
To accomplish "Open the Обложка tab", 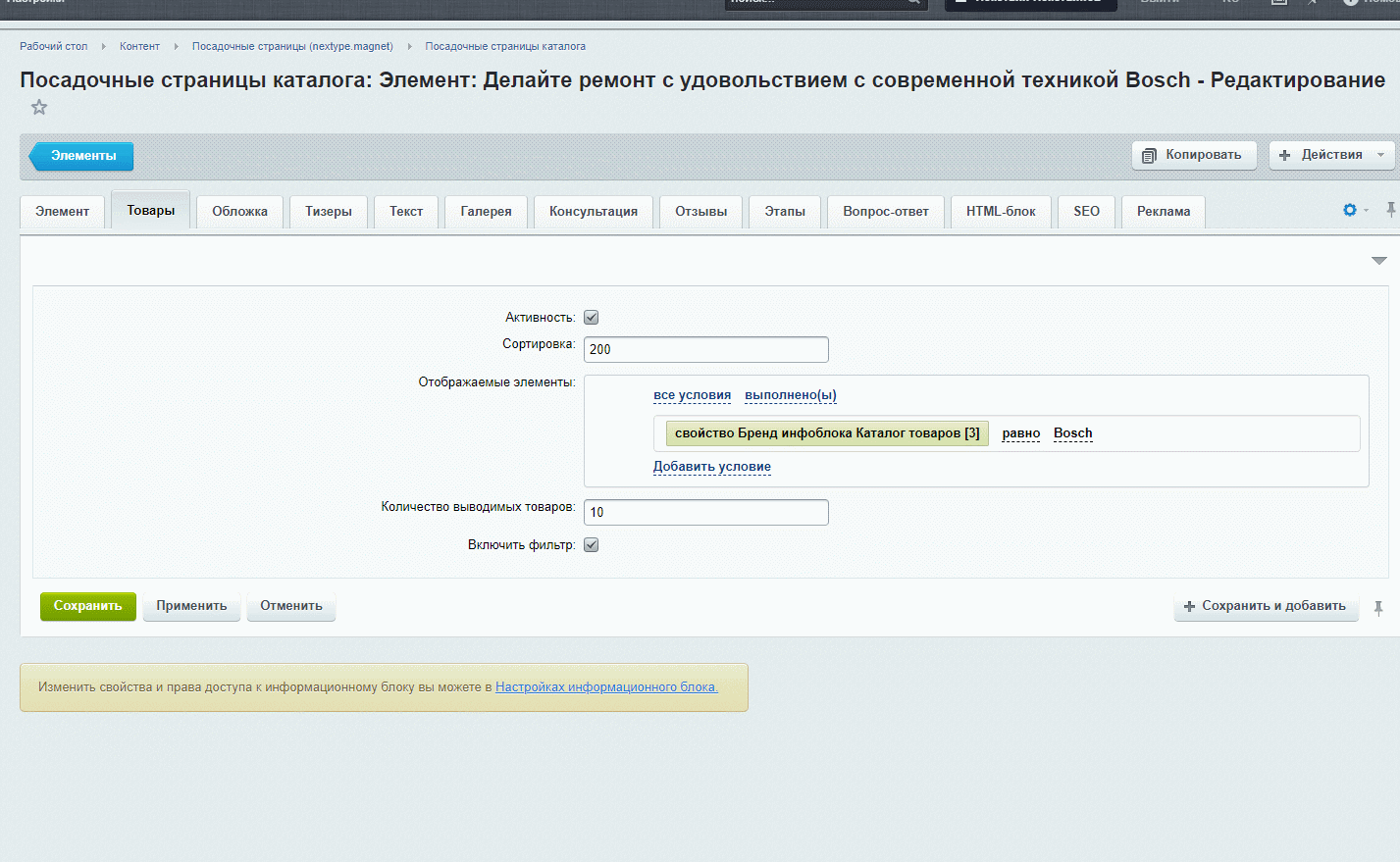I will click(x=239, y=212).
